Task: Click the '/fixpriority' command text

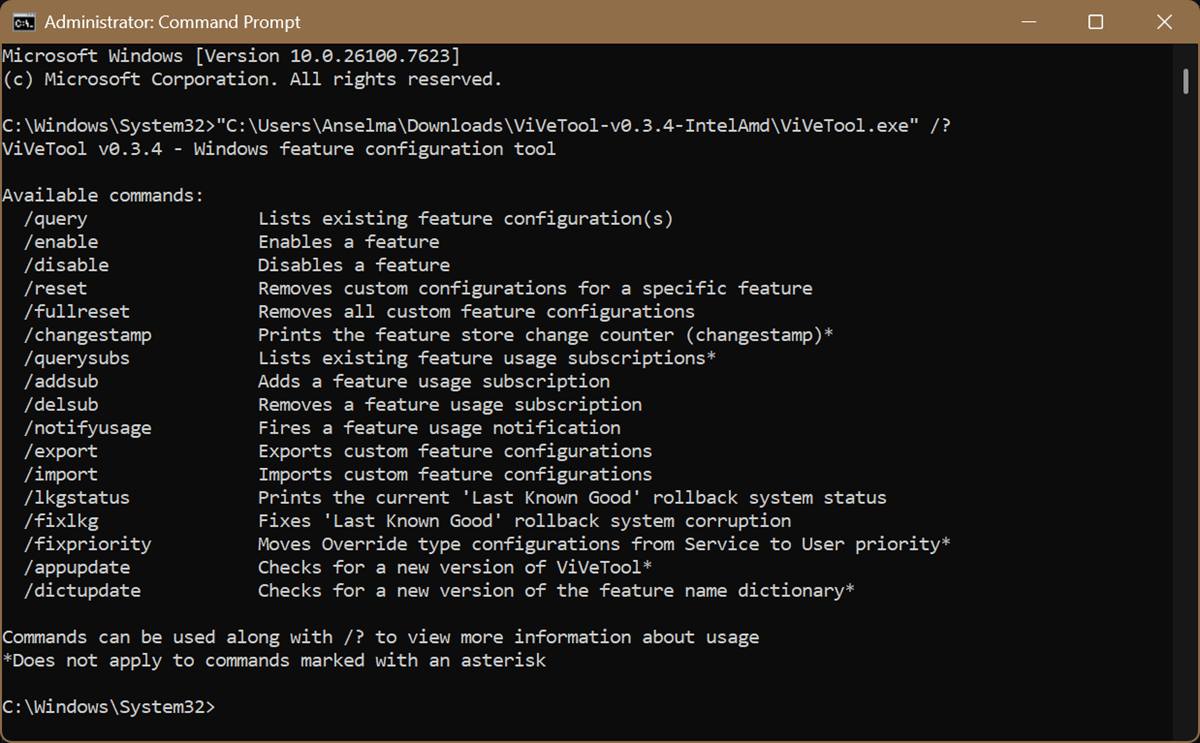Action: [88, 544]
